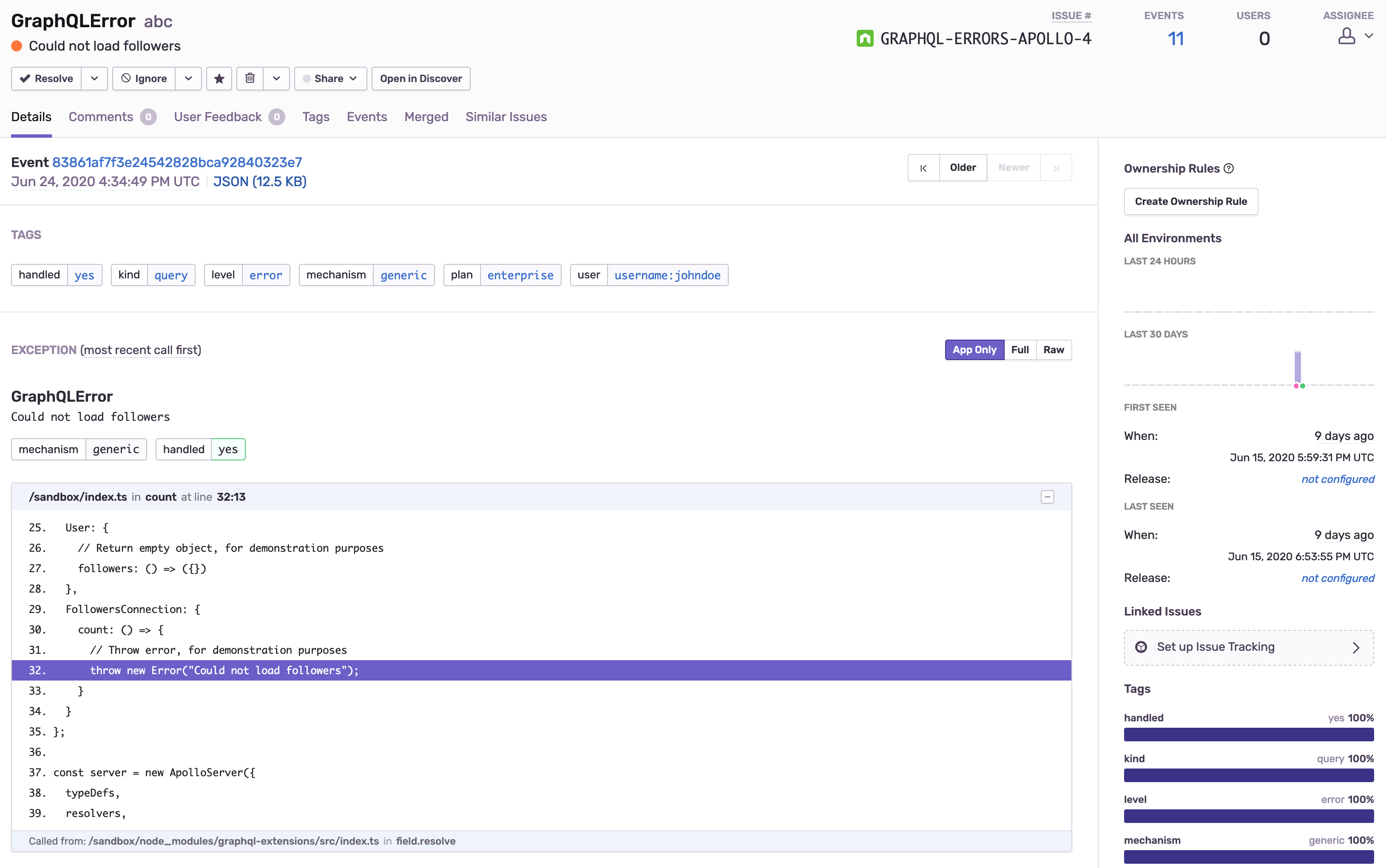
Task: Click the star bookmark icon
Action: 219,79
